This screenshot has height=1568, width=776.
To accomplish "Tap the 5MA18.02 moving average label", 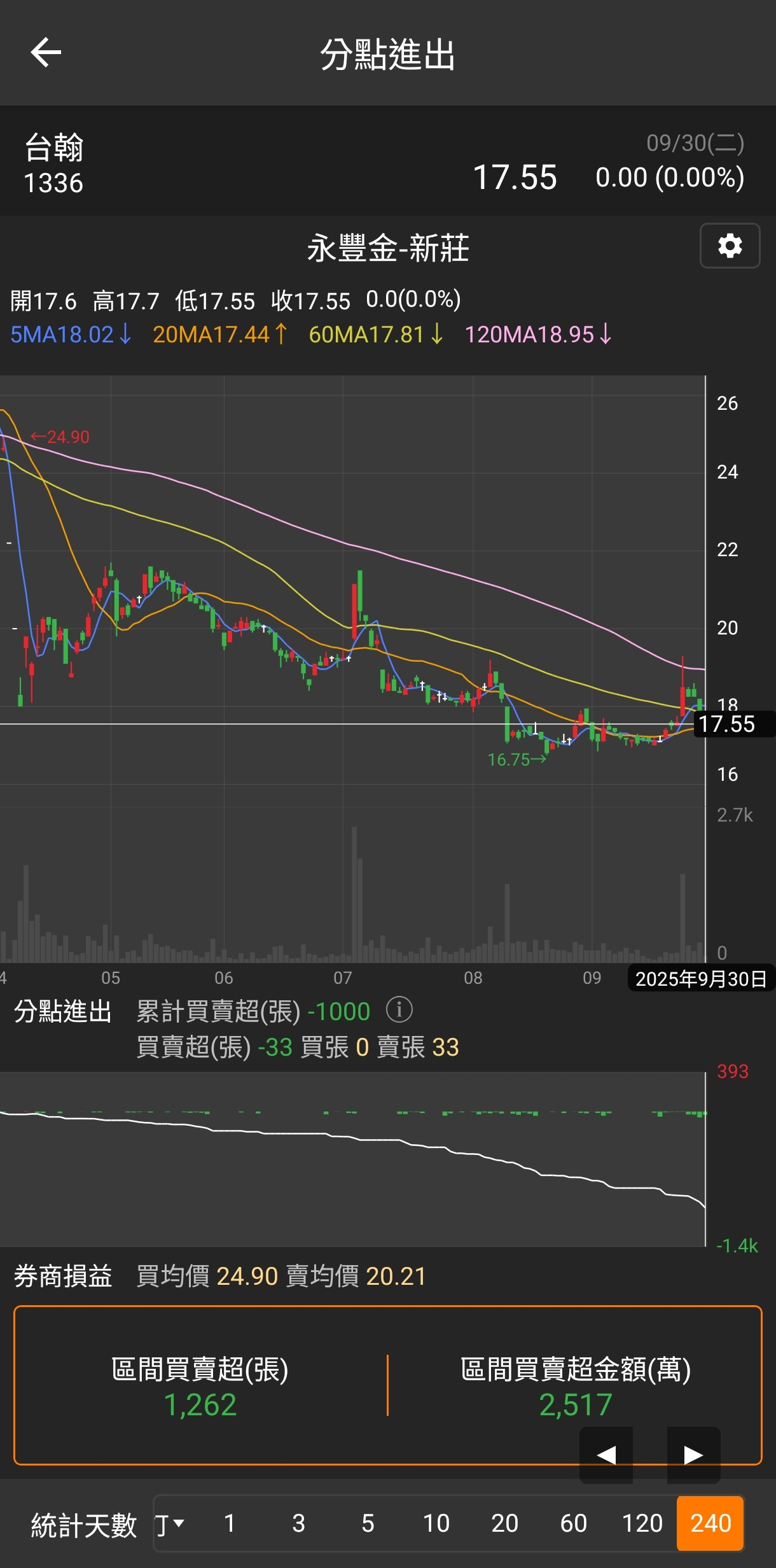I will (71, 334).
